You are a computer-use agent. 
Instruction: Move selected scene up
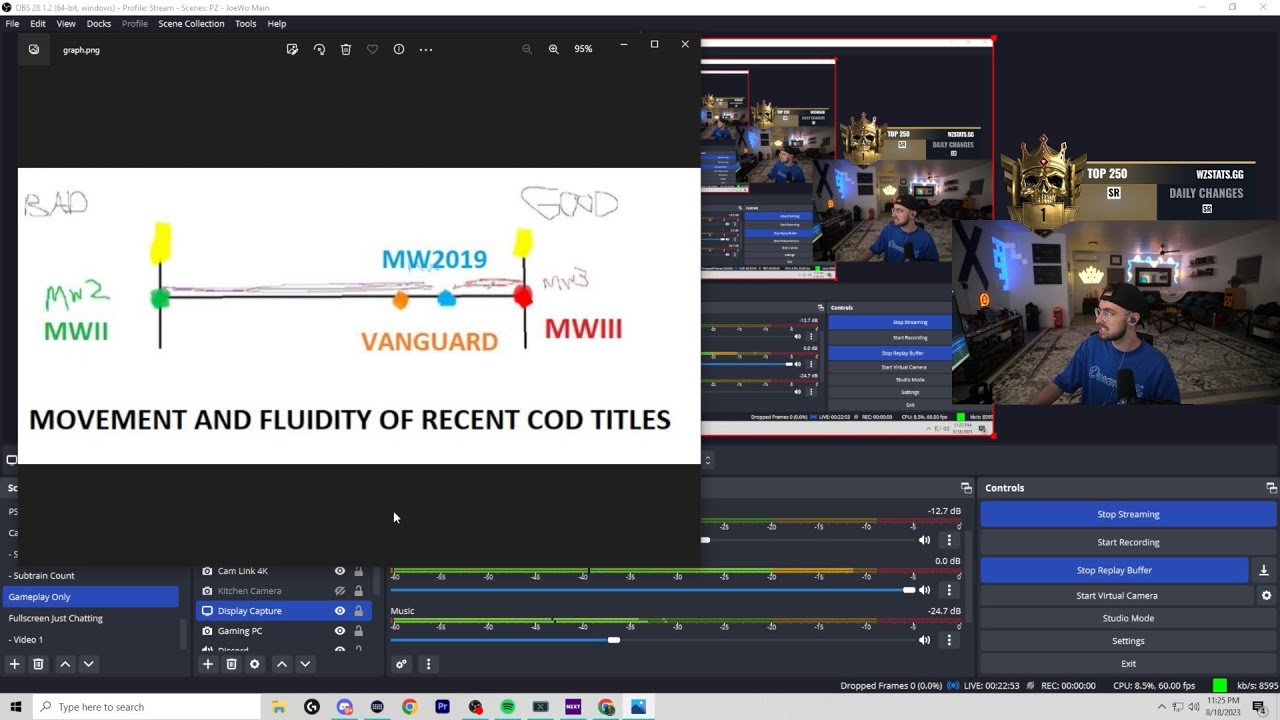tap(65, 664)
